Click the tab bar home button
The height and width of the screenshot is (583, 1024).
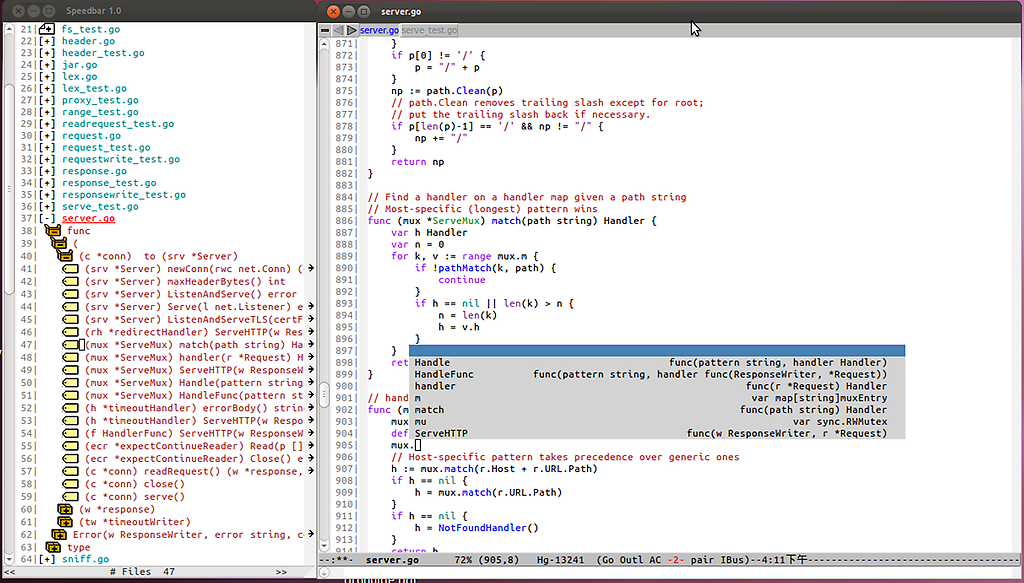(x=326, y=31)
